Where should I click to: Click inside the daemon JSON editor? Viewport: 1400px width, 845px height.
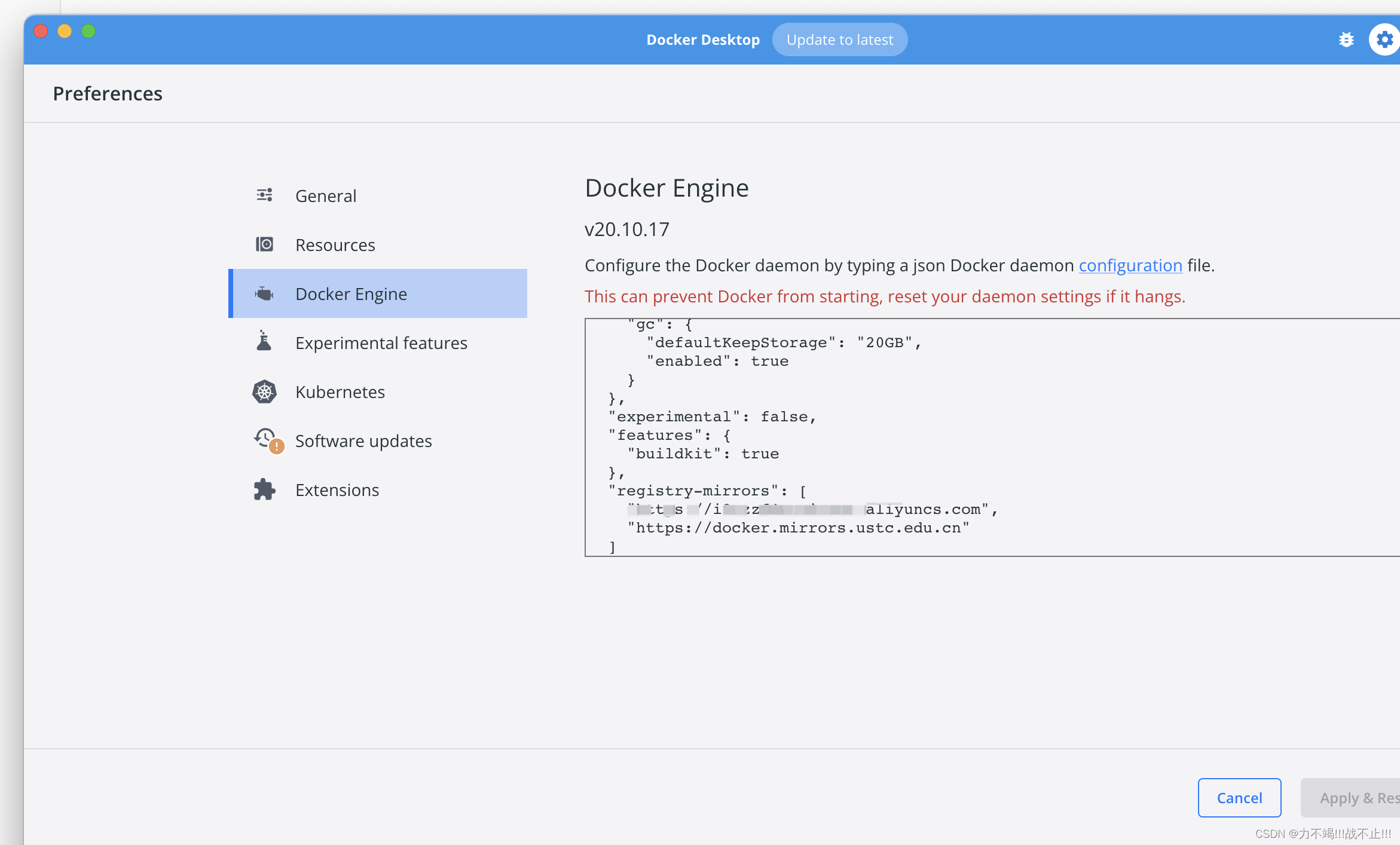(x=992, y=437)
